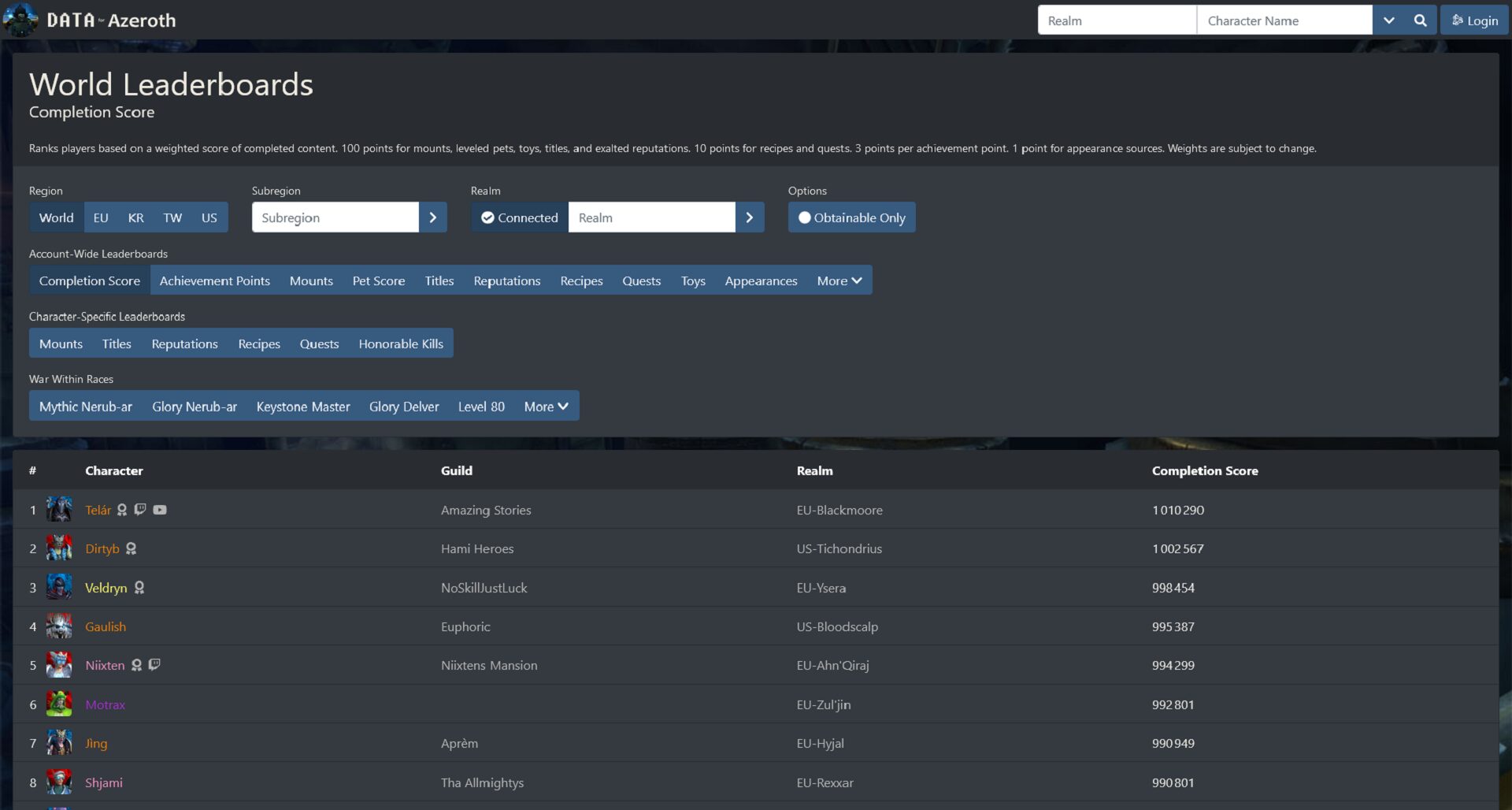The width and height of the screenshot is (1512, 810).
Task: Click the award ribbon icon beside Dirtyb
Action: (x=132, y=548)
